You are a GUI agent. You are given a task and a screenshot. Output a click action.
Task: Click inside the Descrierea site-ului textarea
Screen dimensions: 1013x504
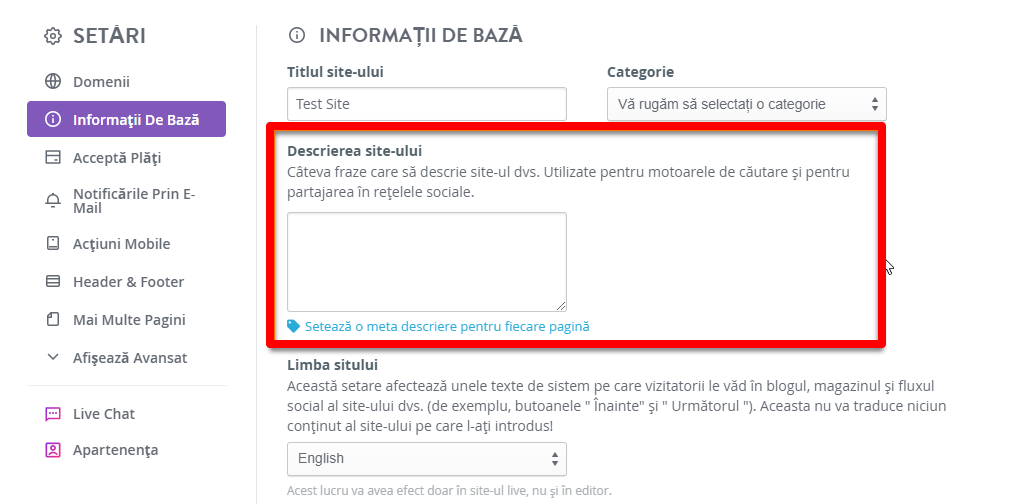427,262
